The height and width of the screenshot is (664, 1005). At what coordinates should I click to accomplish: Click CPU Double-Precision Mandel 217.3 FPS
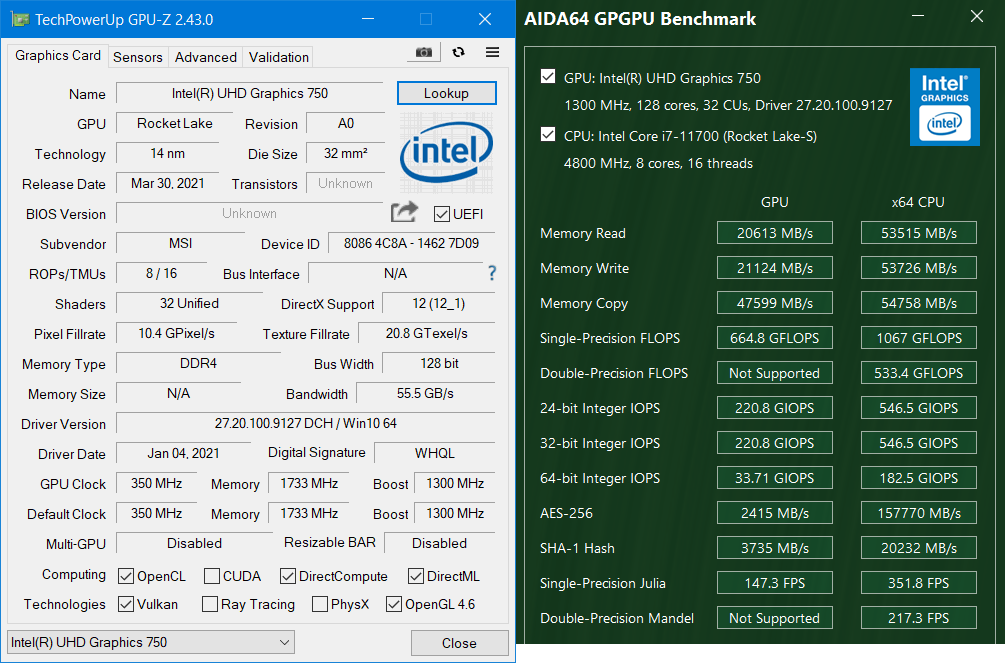pyautogui.click(x=918, y=618)
